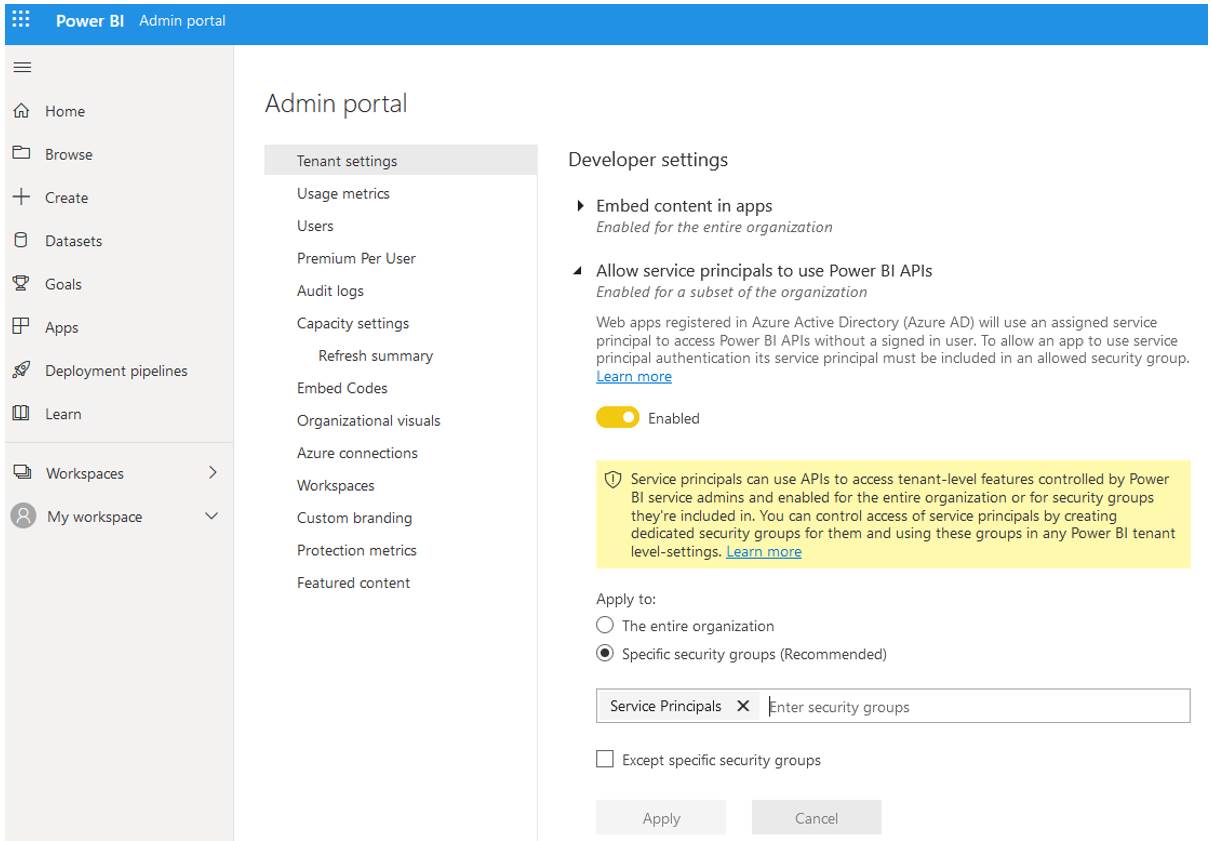This screenshot has width=1212, height=841.
Task: Click the Developer settings heading
Action: click(x=648, y=160)
